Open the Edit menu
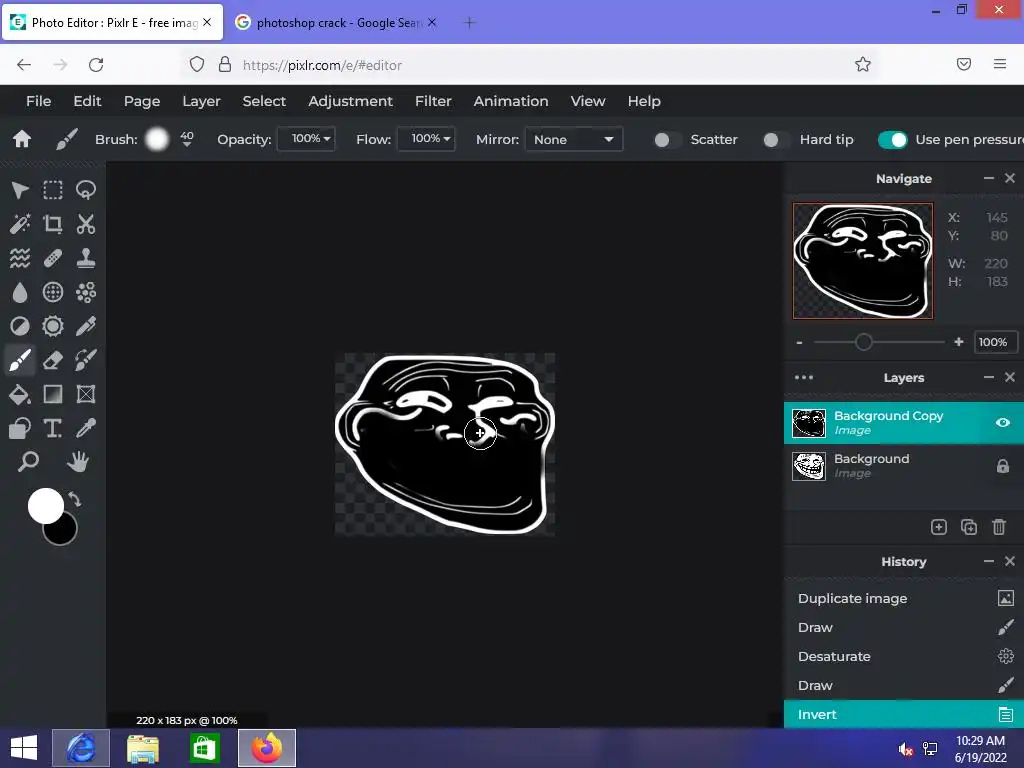Viewport: 1024px width, 768px height. click(87, 101)
